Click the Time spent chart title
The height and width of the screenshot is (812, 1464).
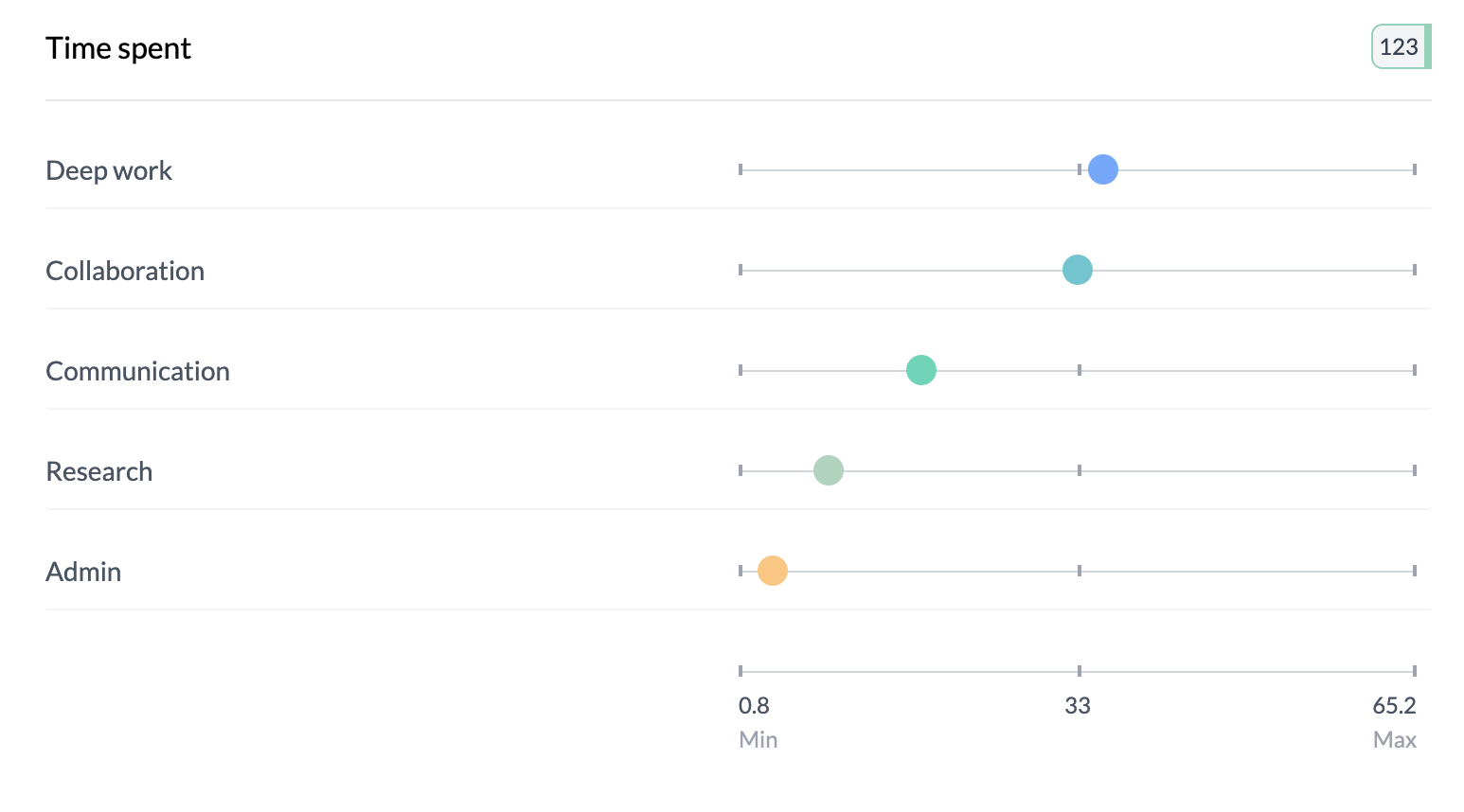click(x=118, y=48)
